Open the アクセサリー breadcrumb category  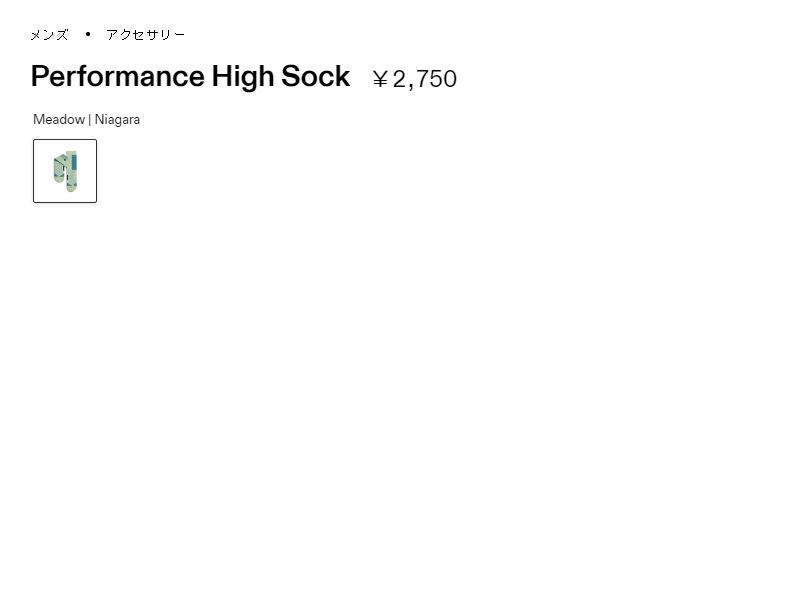coord(145,35)
